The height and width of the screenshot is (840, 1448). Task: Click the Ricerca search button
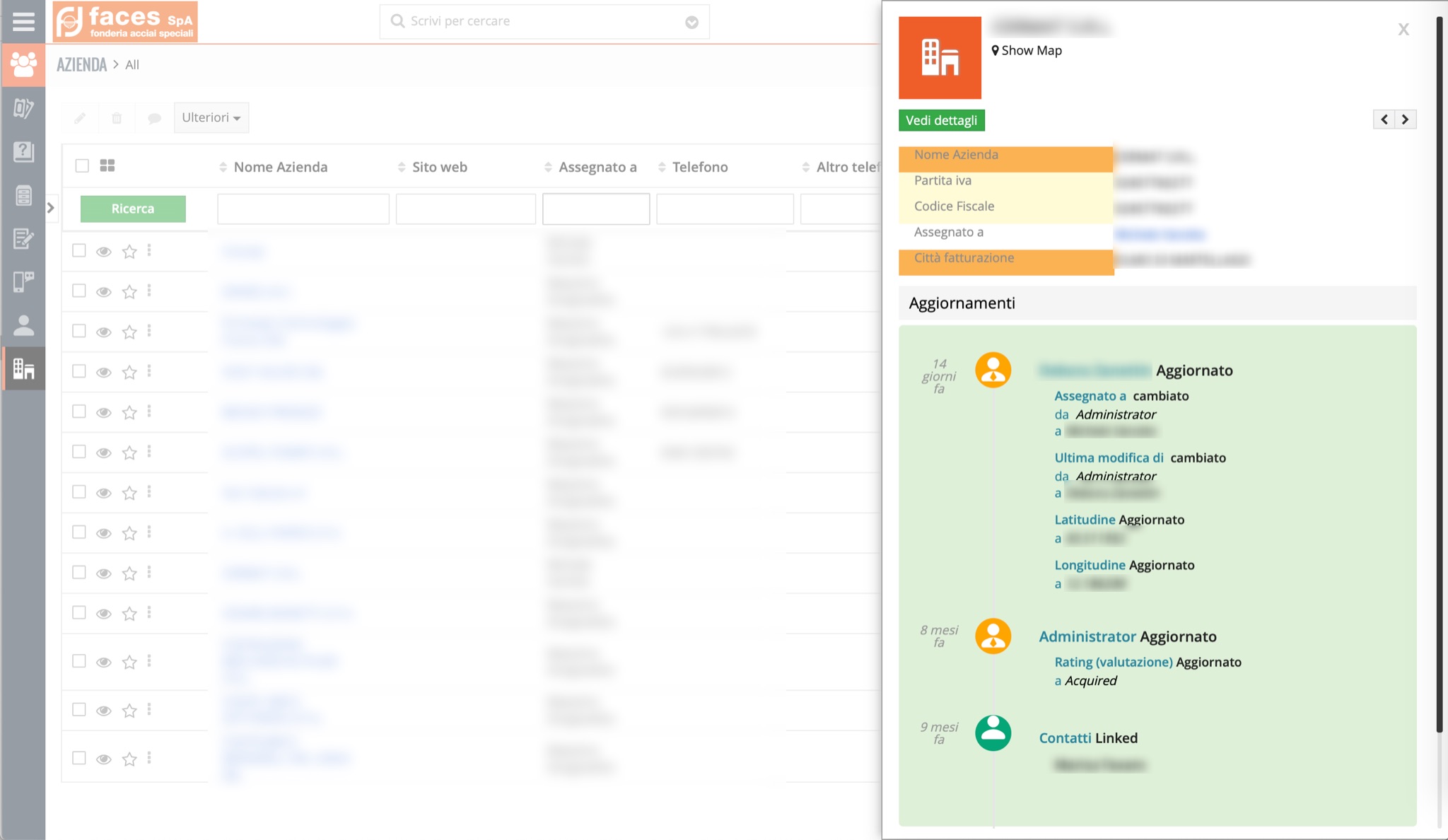tap(132, 208)
